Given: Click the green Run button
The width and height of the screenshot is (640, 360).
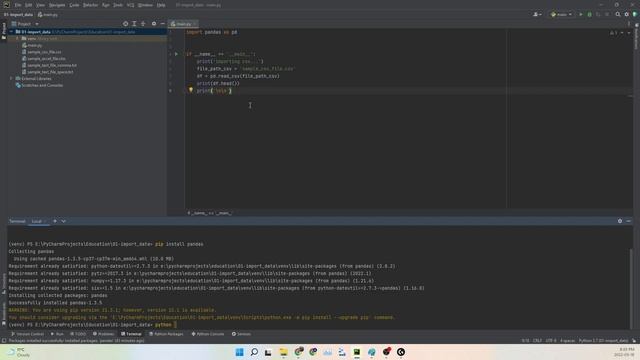Looking at the screenshot, I should (x=581, y=14).
